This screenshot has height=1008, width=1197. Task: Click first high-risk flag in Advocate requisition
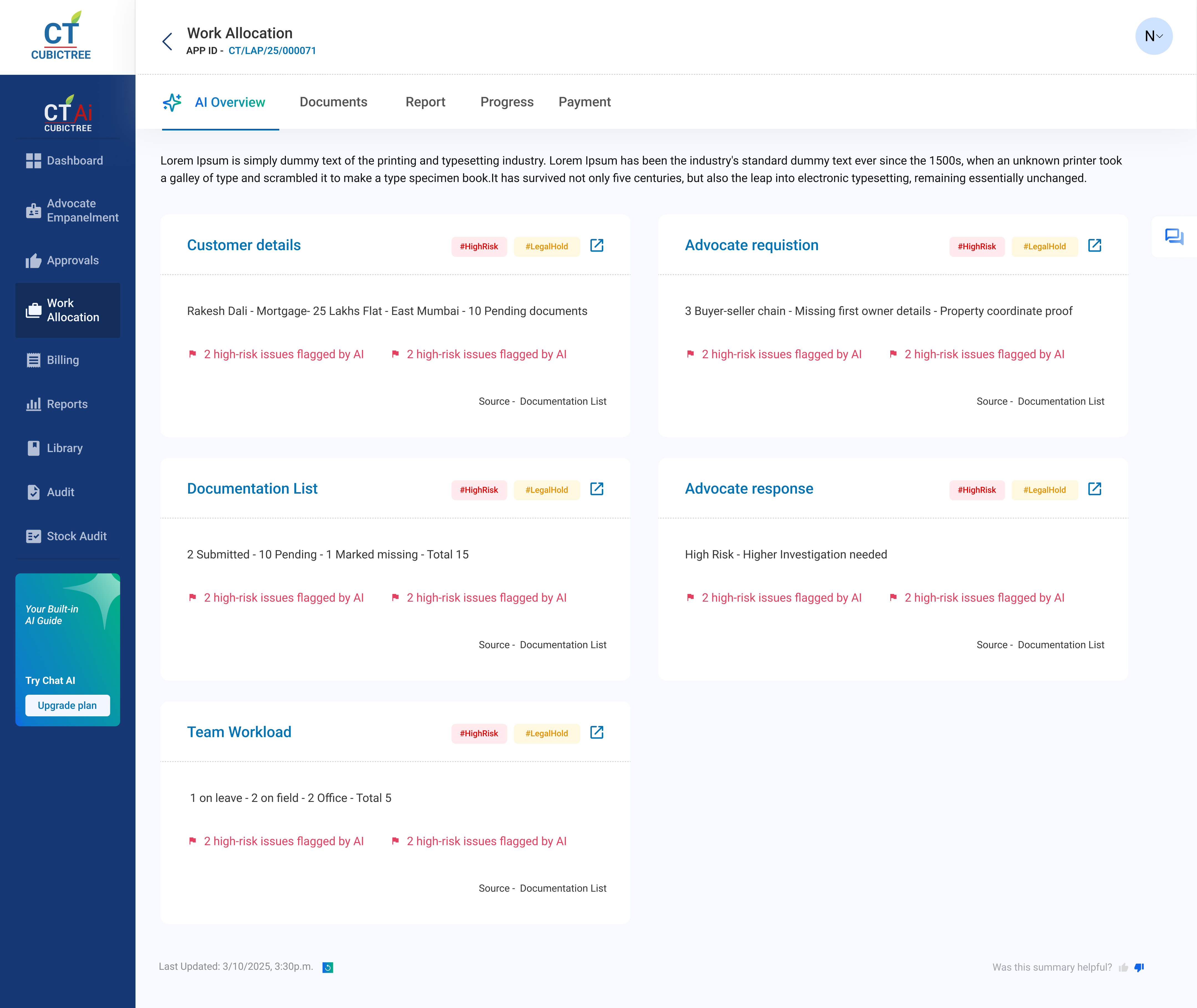coord(690,354)
